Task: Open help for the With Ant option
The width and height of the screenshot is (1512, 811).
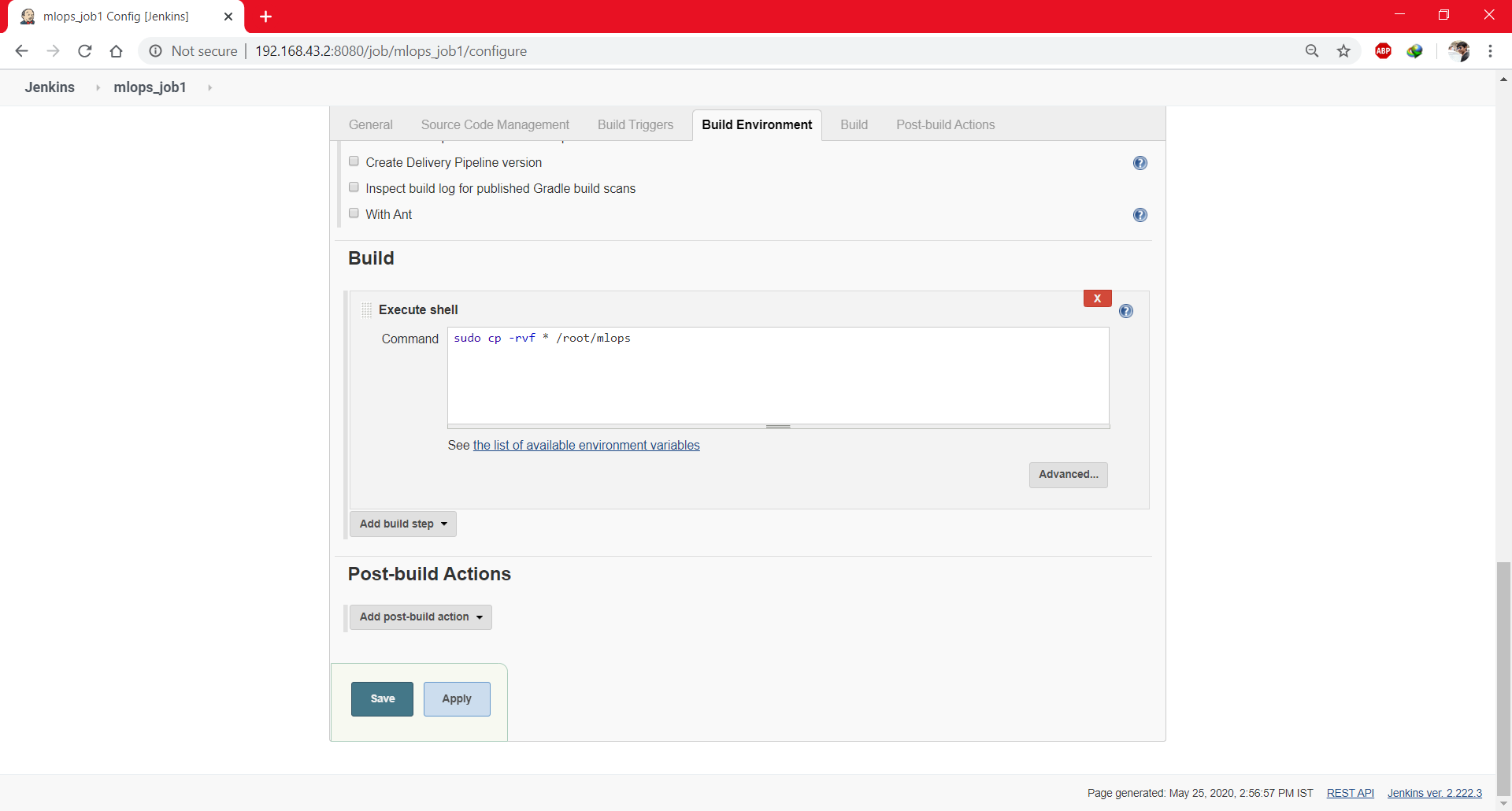Action: (1140, 214)
